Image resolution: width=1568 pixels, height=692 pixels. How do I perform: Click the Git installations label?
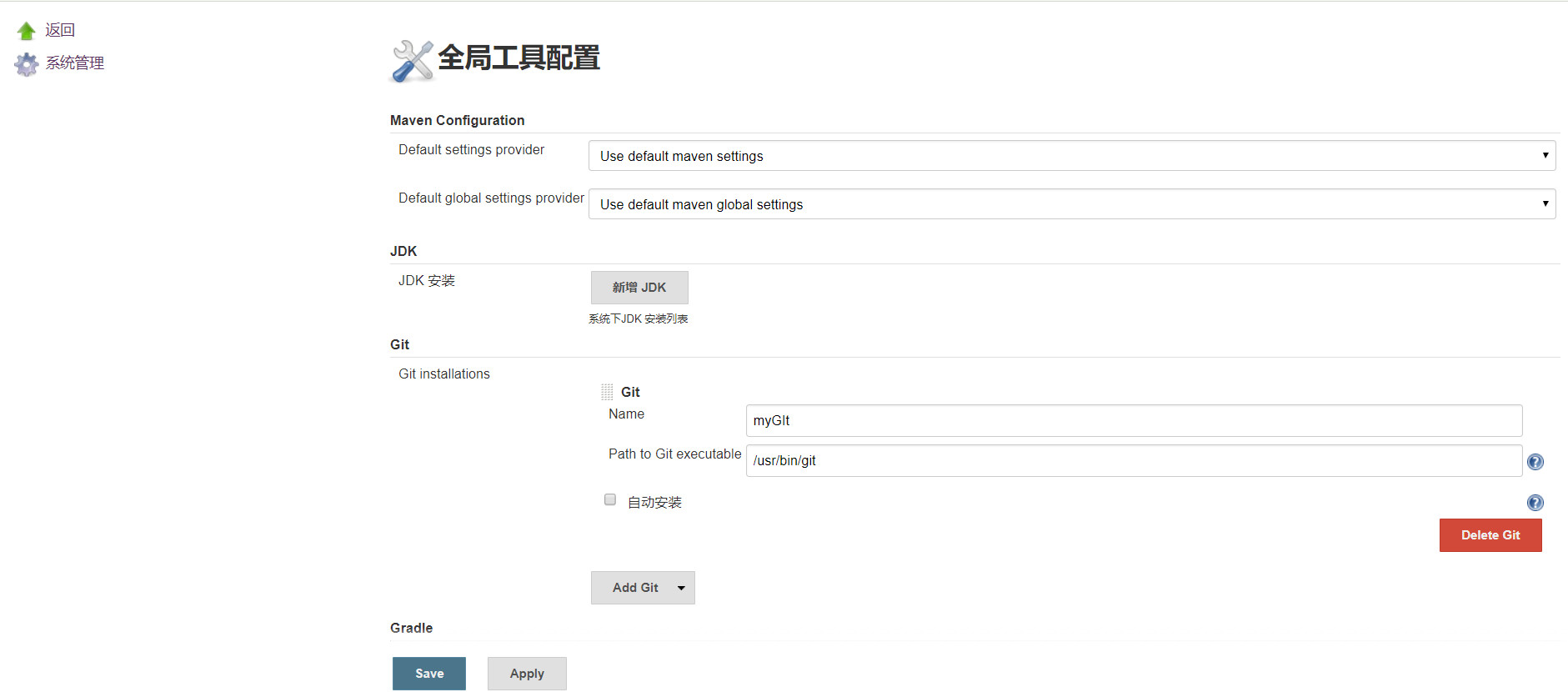click(444, 374)
